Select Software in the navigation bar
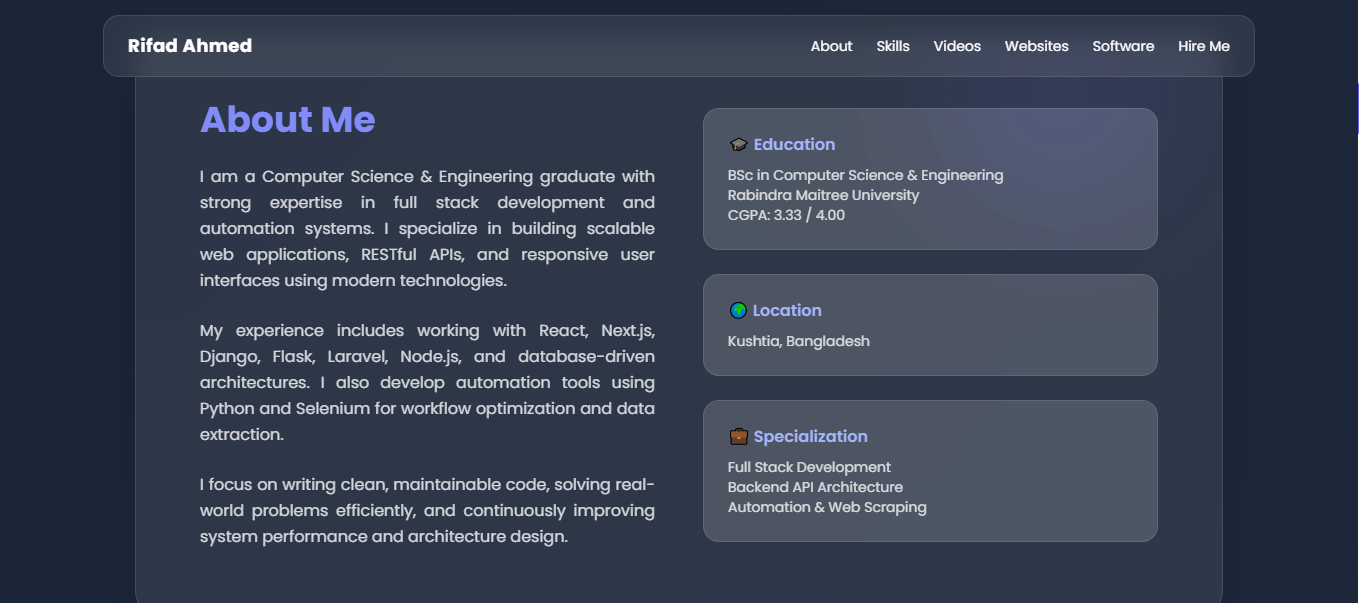The height and width of the screenshot is (603, 1359). 1123,46
